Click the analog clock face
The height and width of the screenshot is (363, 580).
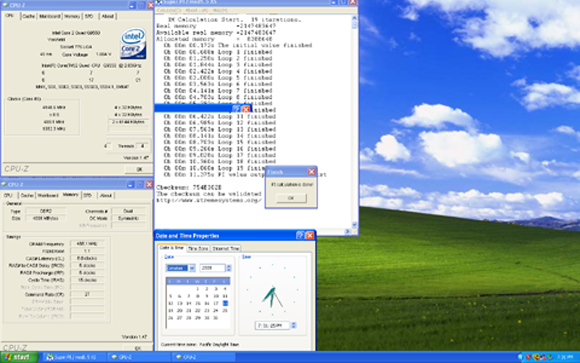click(x=273, y=289)
